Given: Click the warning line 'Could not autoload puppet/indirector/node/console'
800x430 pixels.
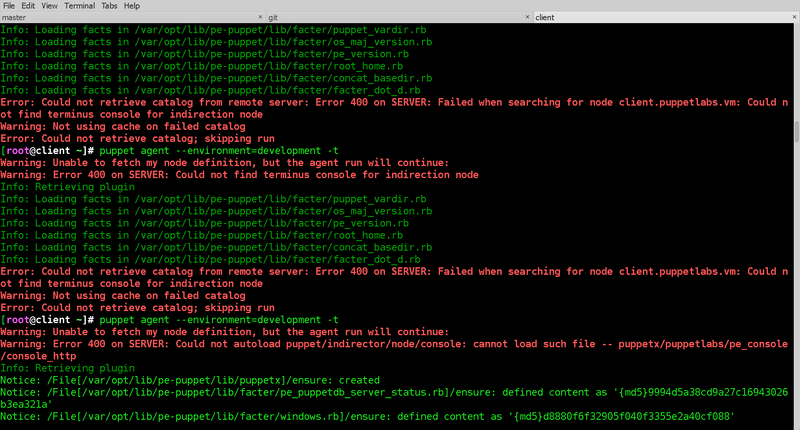Looking at the screenshot, I should [394, 350].
